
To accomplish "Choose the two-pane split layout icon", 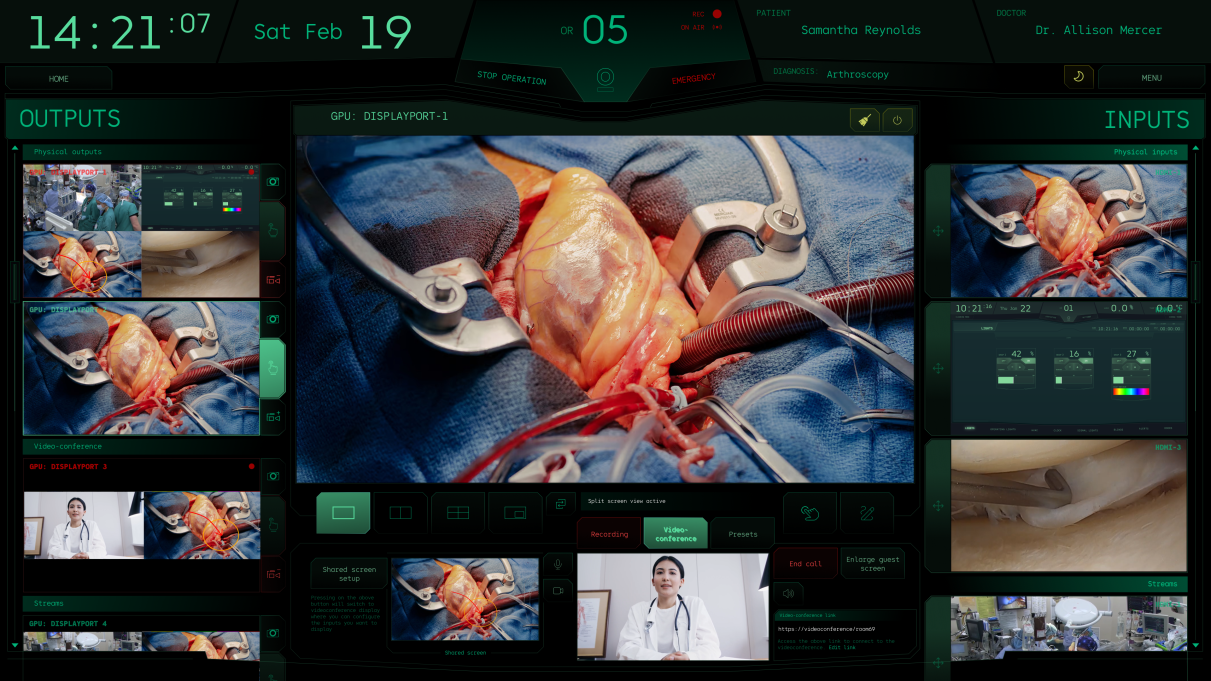I will 400,512.
